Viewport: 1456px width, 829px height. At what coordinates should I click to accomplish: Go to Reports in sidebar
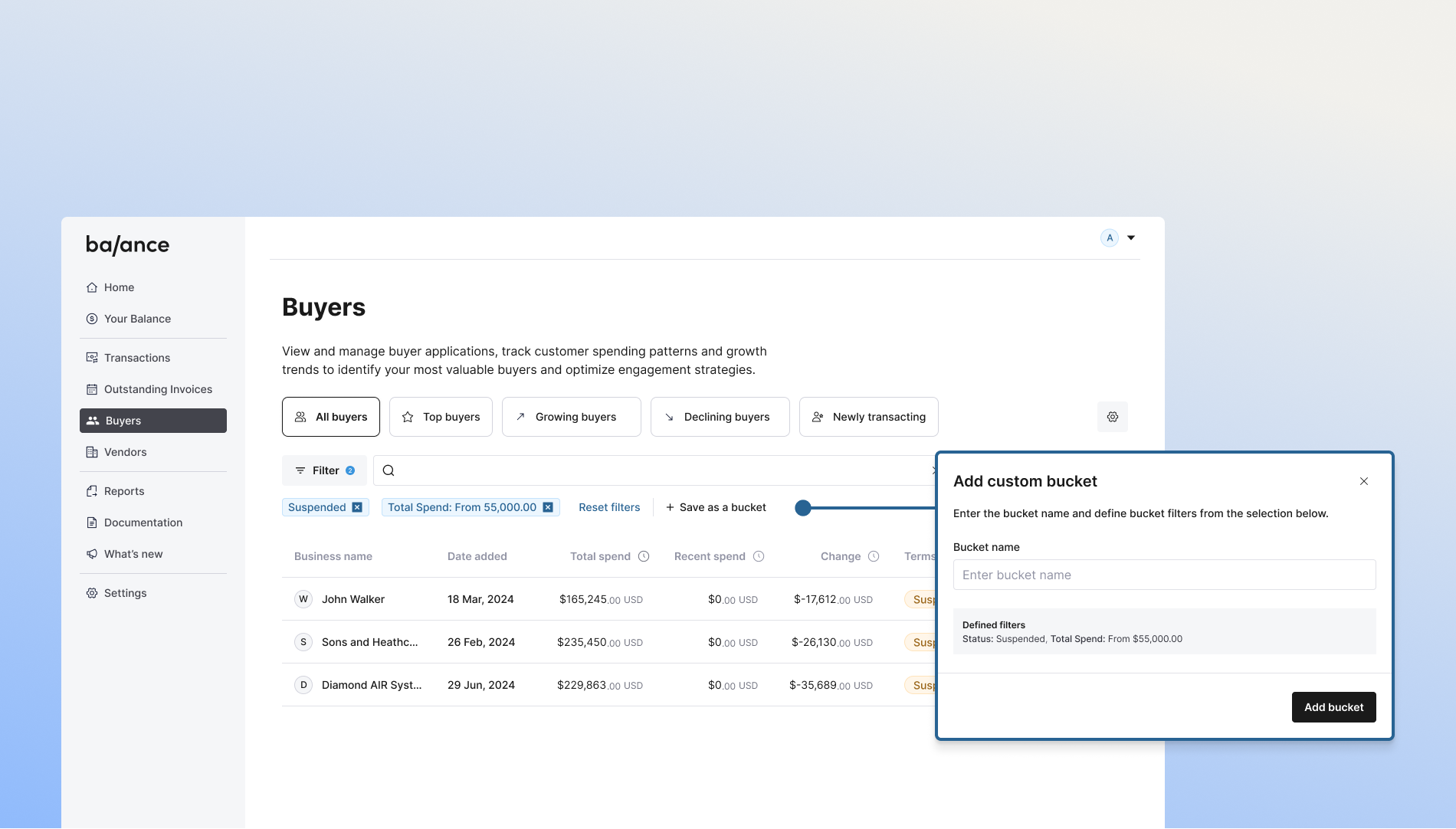click(124, 491)
